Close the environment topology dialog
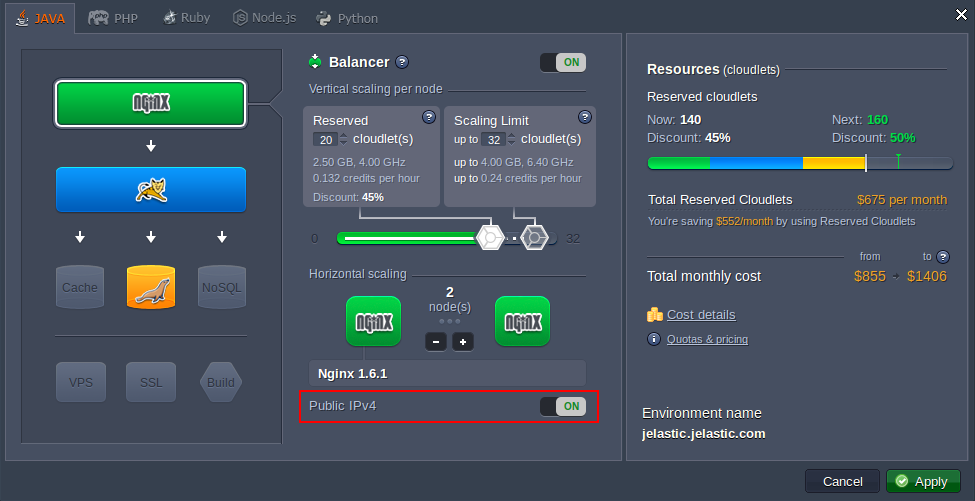The height and width of the screenshot is (501, 975). click(x=961, y=16)
